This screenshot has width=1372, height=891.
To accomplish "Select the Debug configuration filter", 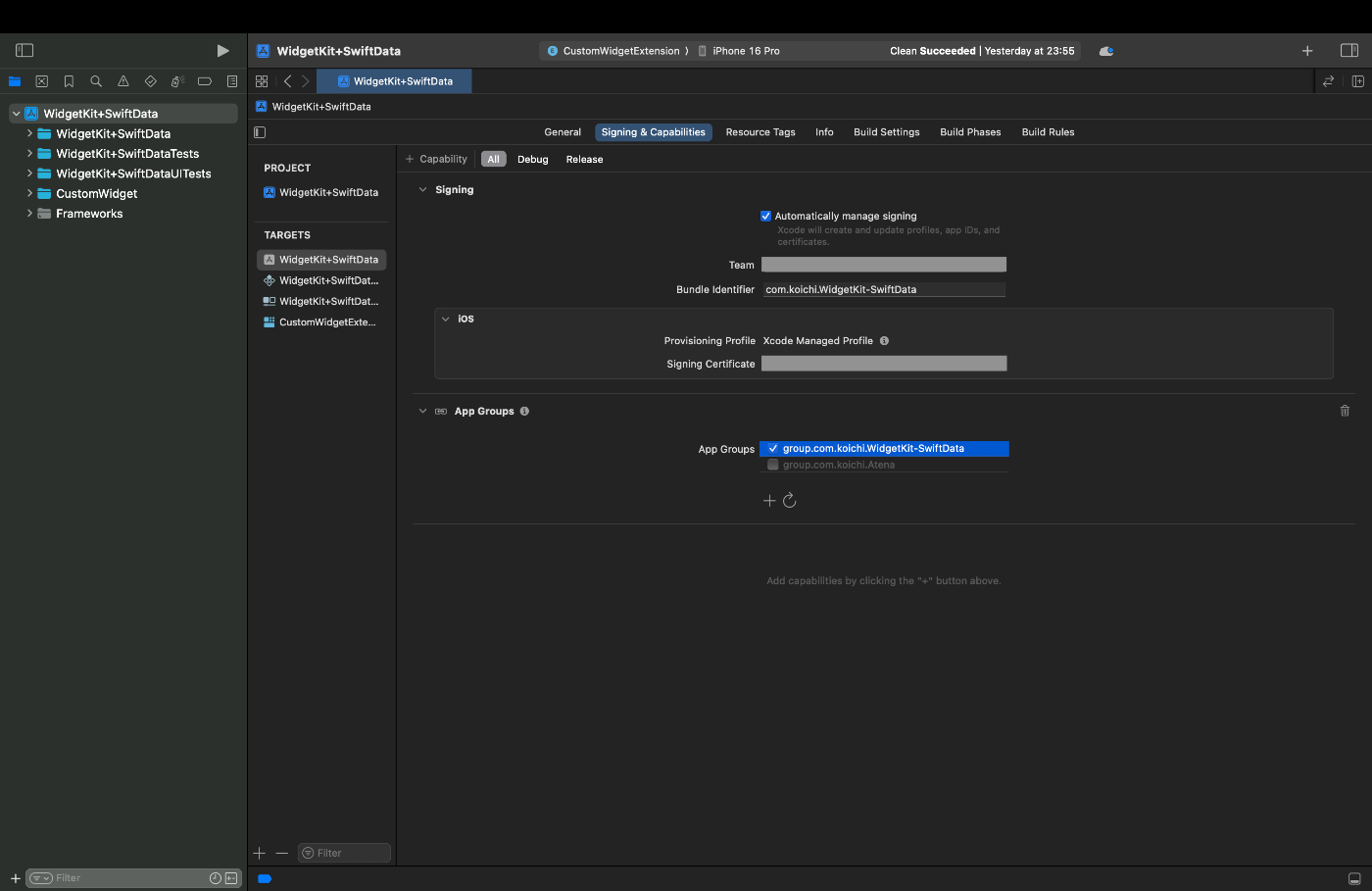I will [x=533, y=159].
